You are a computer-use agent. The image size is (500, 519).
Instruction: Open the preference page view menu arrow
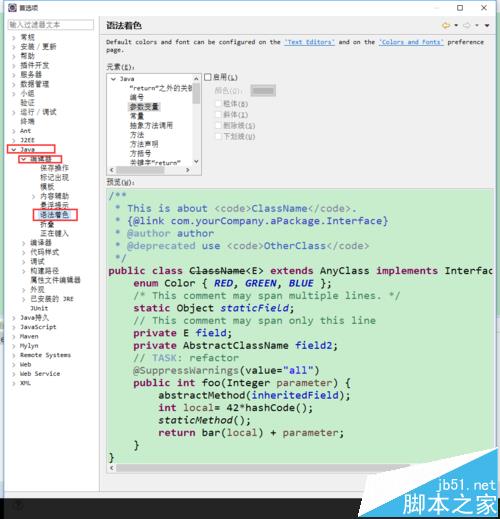tap(487, 25)
